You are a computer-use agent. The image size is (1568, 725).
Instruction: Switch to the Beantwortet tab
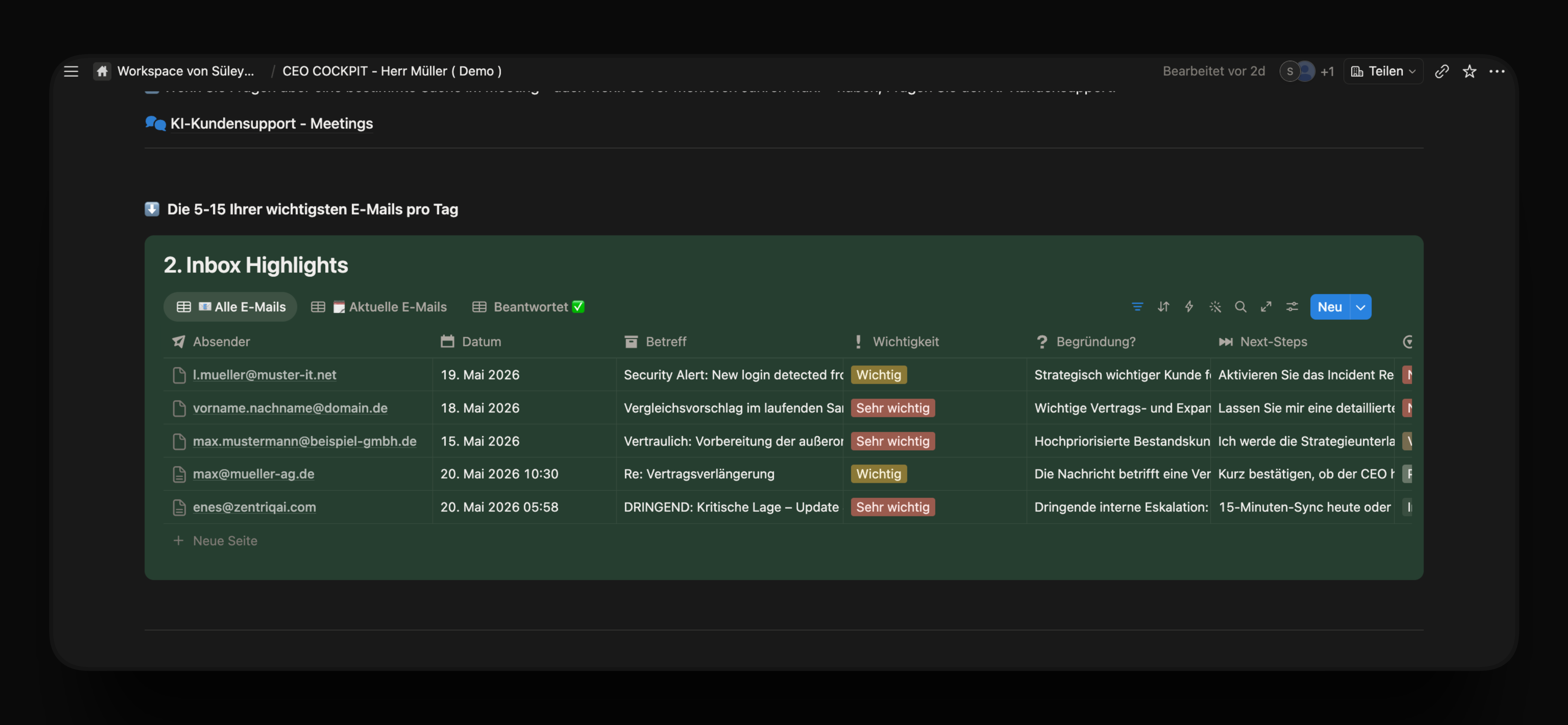[x=528, y=307]
